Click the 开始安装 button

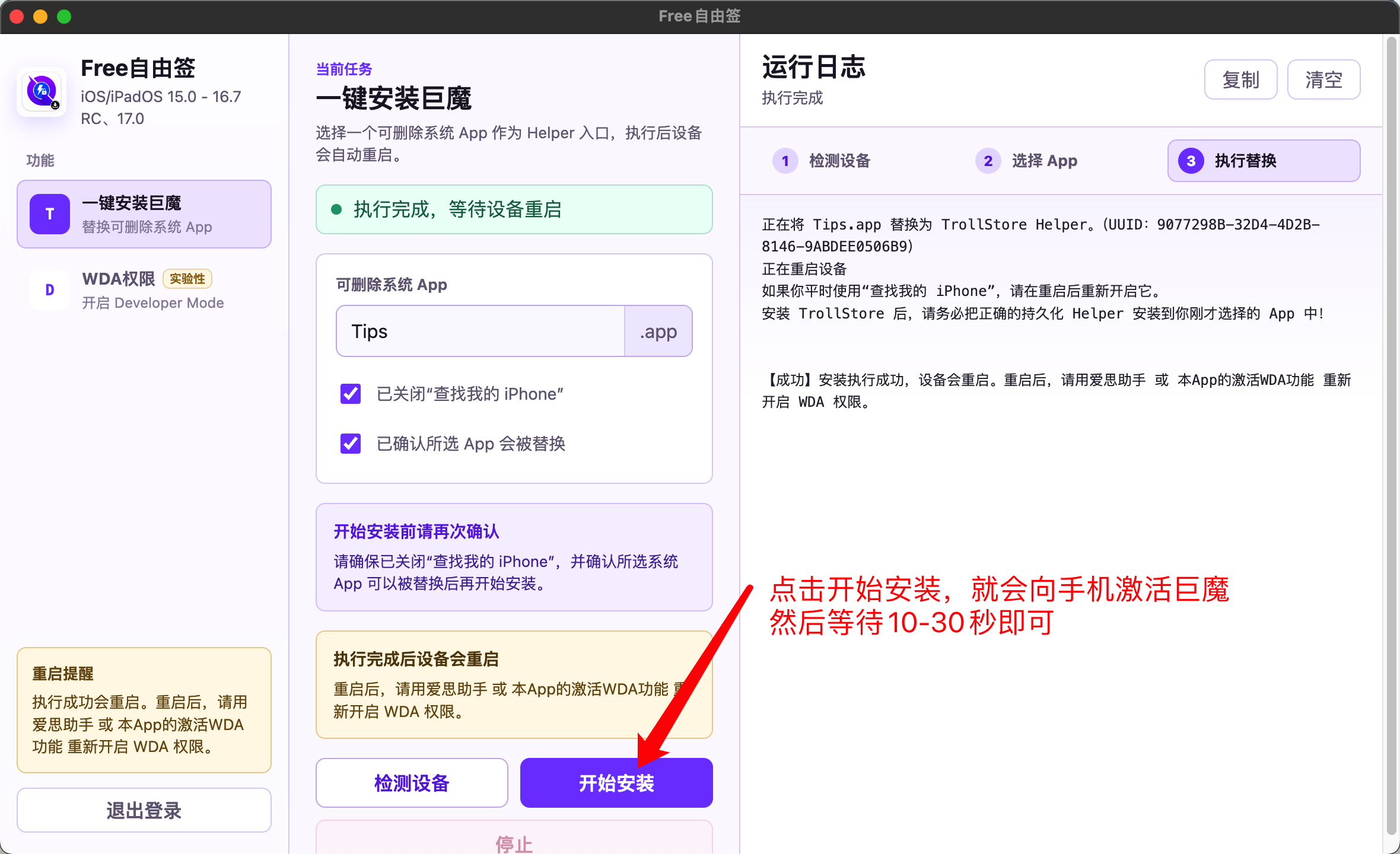[616, 783]
